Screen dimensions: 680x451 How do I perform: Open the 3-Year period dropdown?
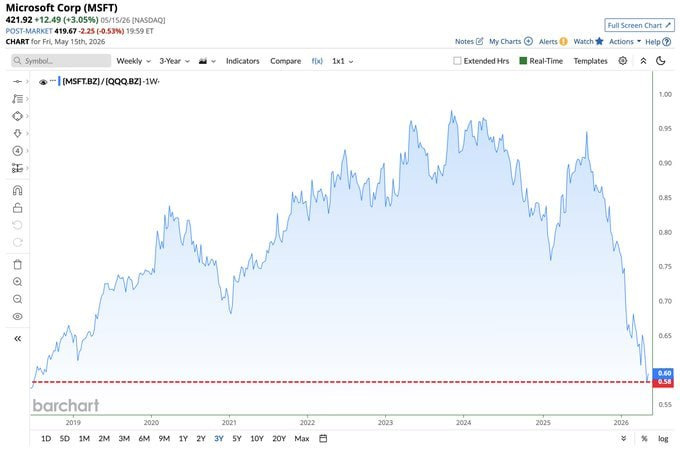pos(174,61)
